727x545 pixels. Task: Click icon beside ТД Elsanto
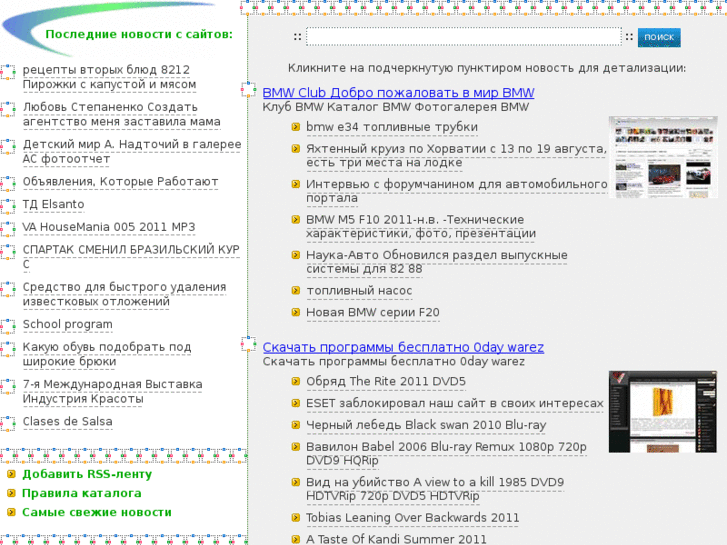click(8, 207)
